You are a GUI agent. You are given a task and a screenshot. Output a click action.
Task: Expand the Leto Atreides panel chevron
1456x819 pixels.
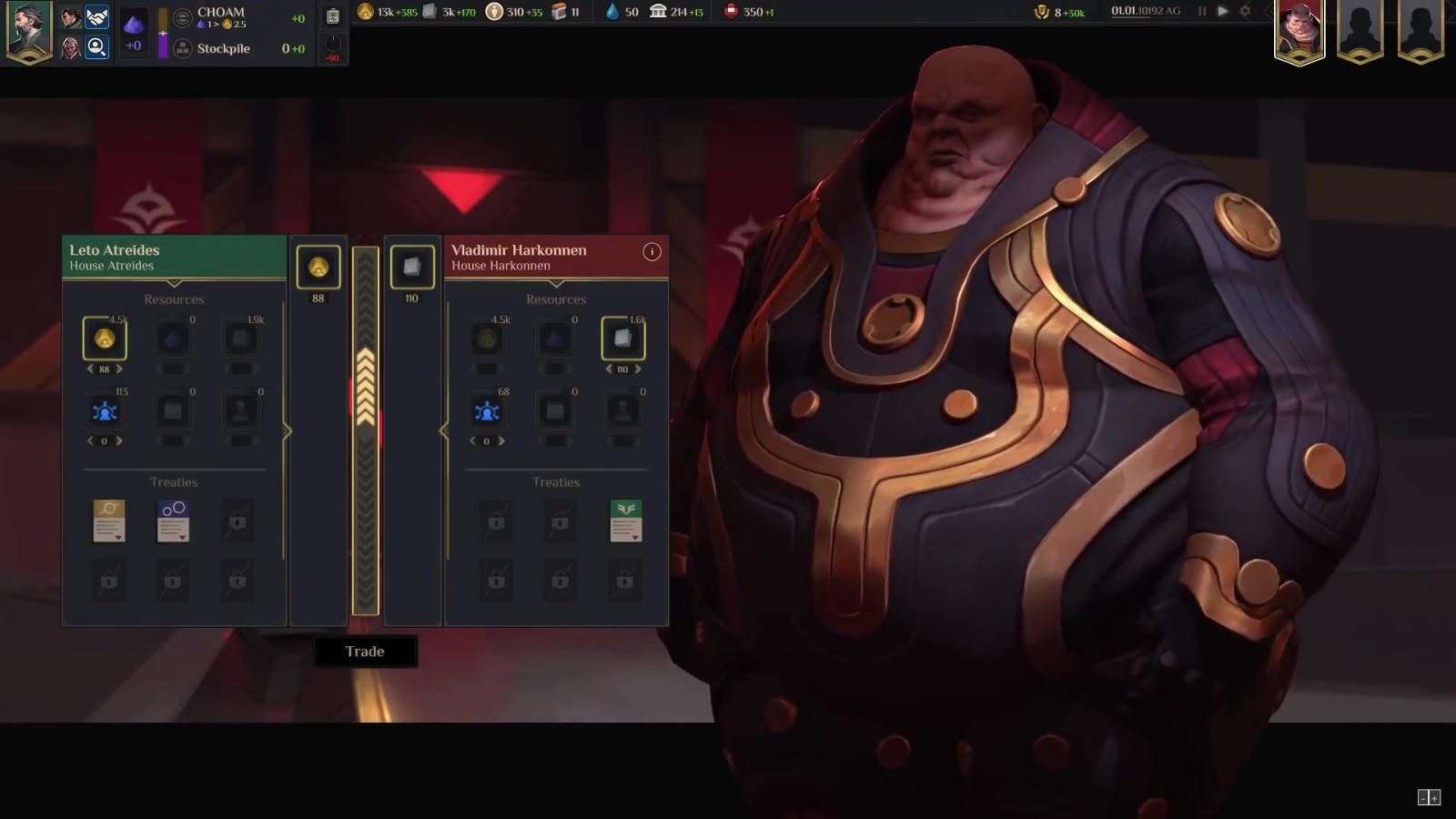(x=174, y=283)
